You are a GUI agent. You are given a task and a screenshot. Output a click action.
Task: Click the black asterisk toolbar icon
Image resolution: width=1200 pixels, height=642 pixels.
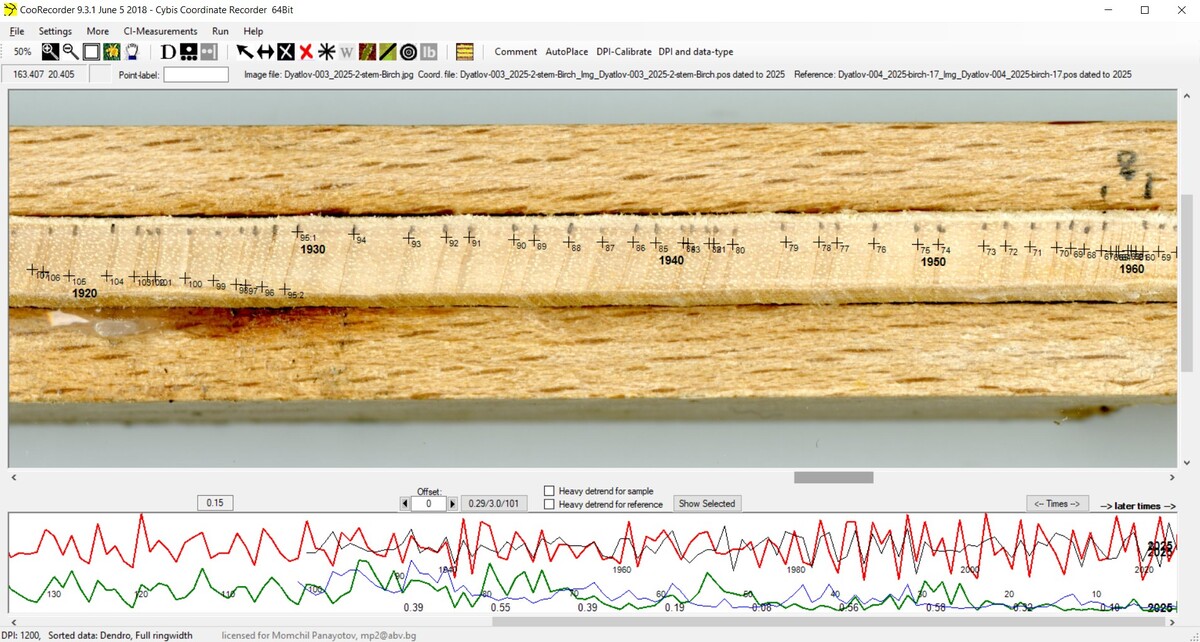(326, 52)
